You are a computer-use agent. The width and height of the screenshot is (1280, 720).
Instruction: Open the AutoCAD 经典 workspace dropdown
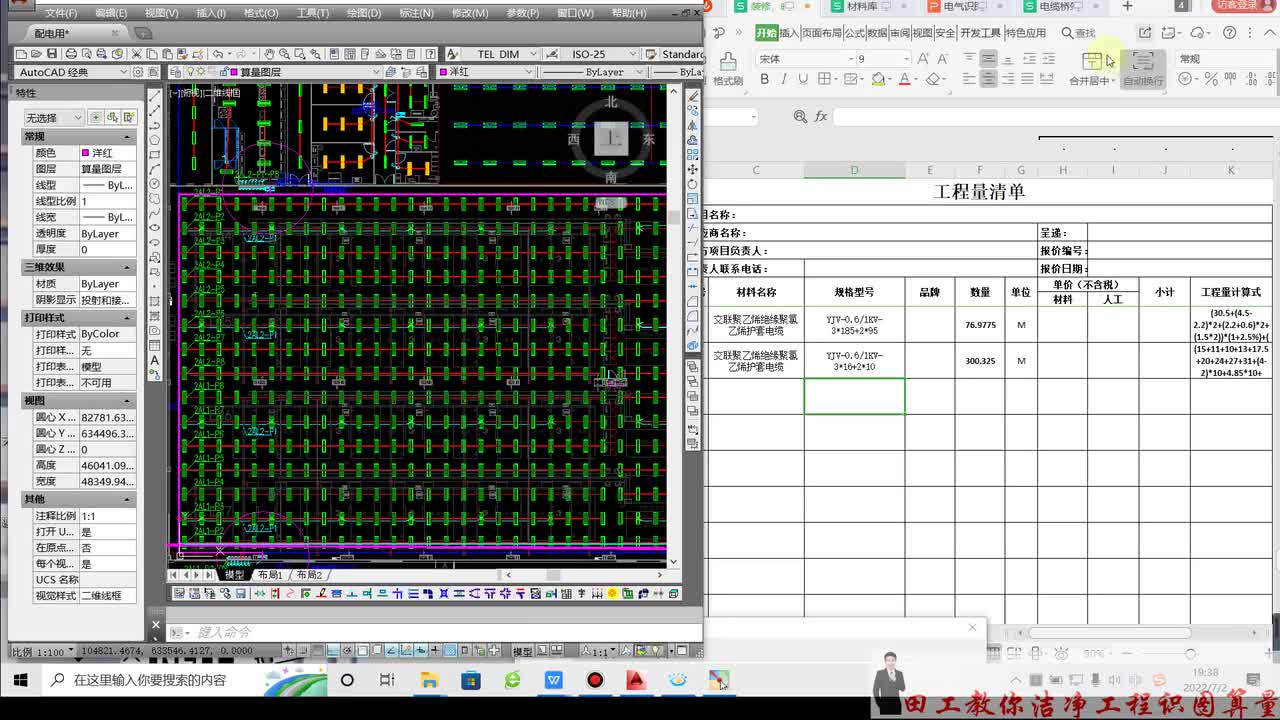[x=74, y=72]
